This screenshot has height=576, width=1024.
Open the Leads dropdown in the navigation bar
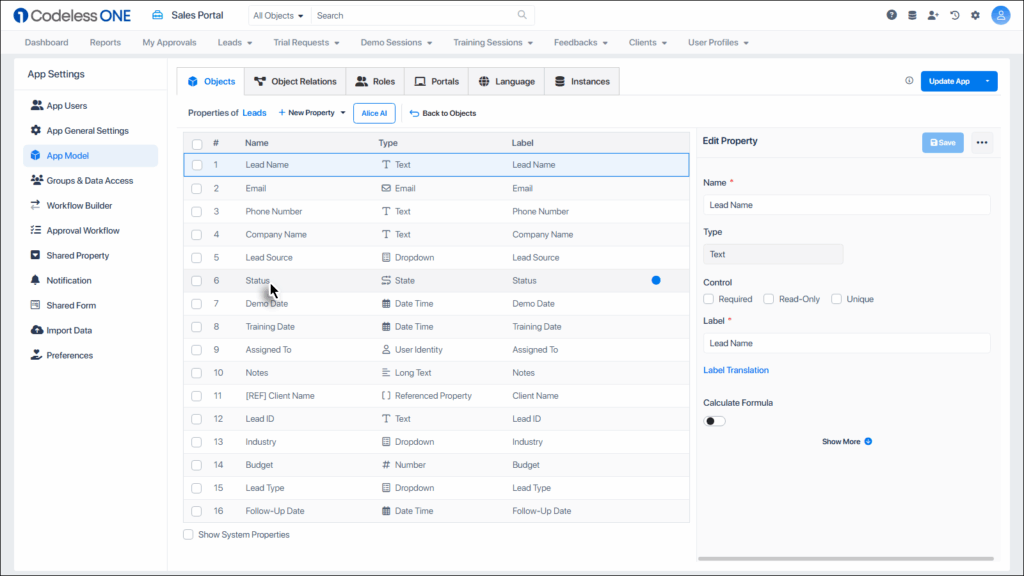click(x=234, y=42)
